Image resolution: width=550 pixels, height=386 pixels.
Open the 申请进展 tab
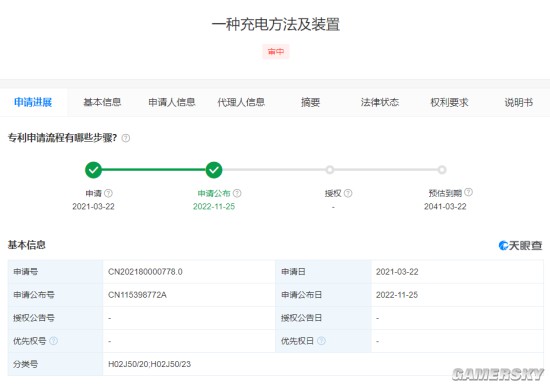33,102
